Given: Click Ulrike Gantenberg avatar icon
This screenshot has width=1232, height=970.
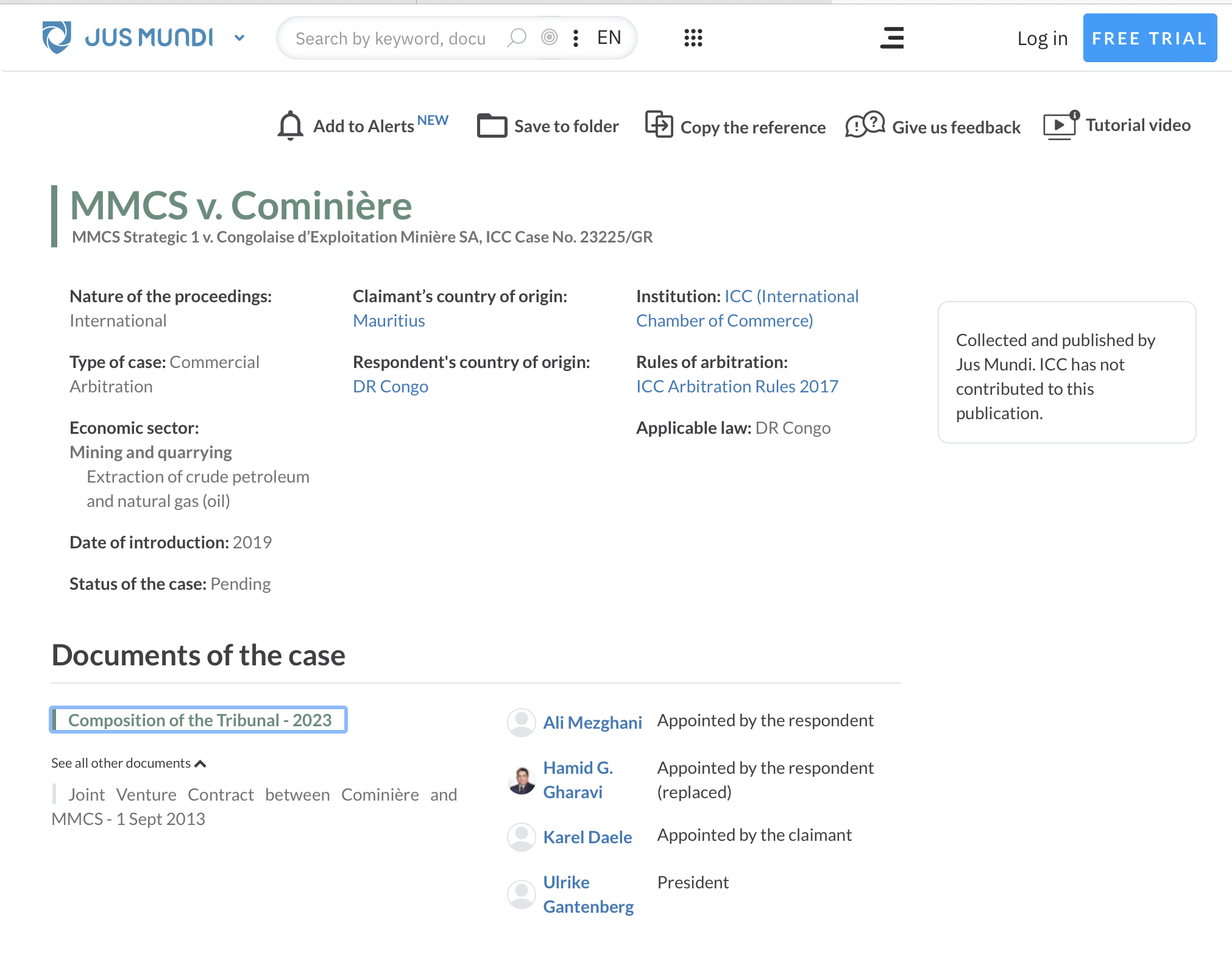Looking at the screenshot, I should 522,894.
